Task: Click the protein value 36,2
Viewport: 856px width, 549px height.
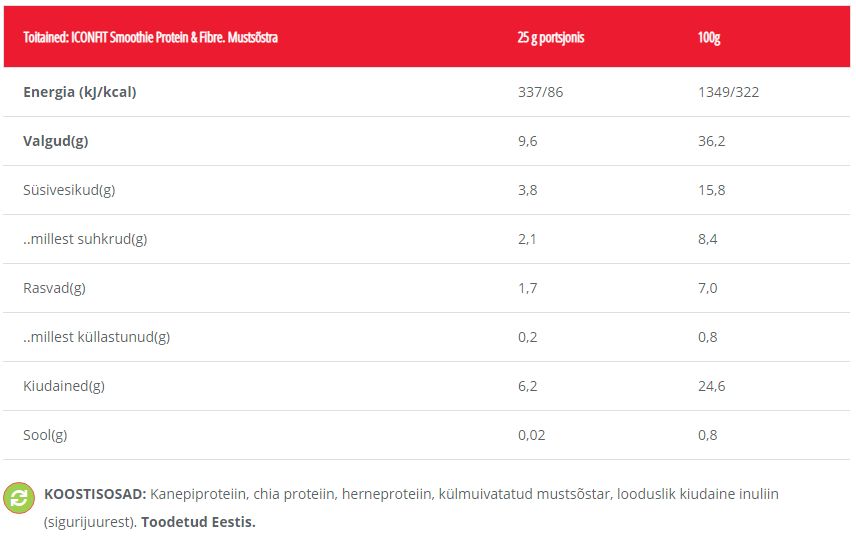Action: pyautogui.click(x=711, y=141)
